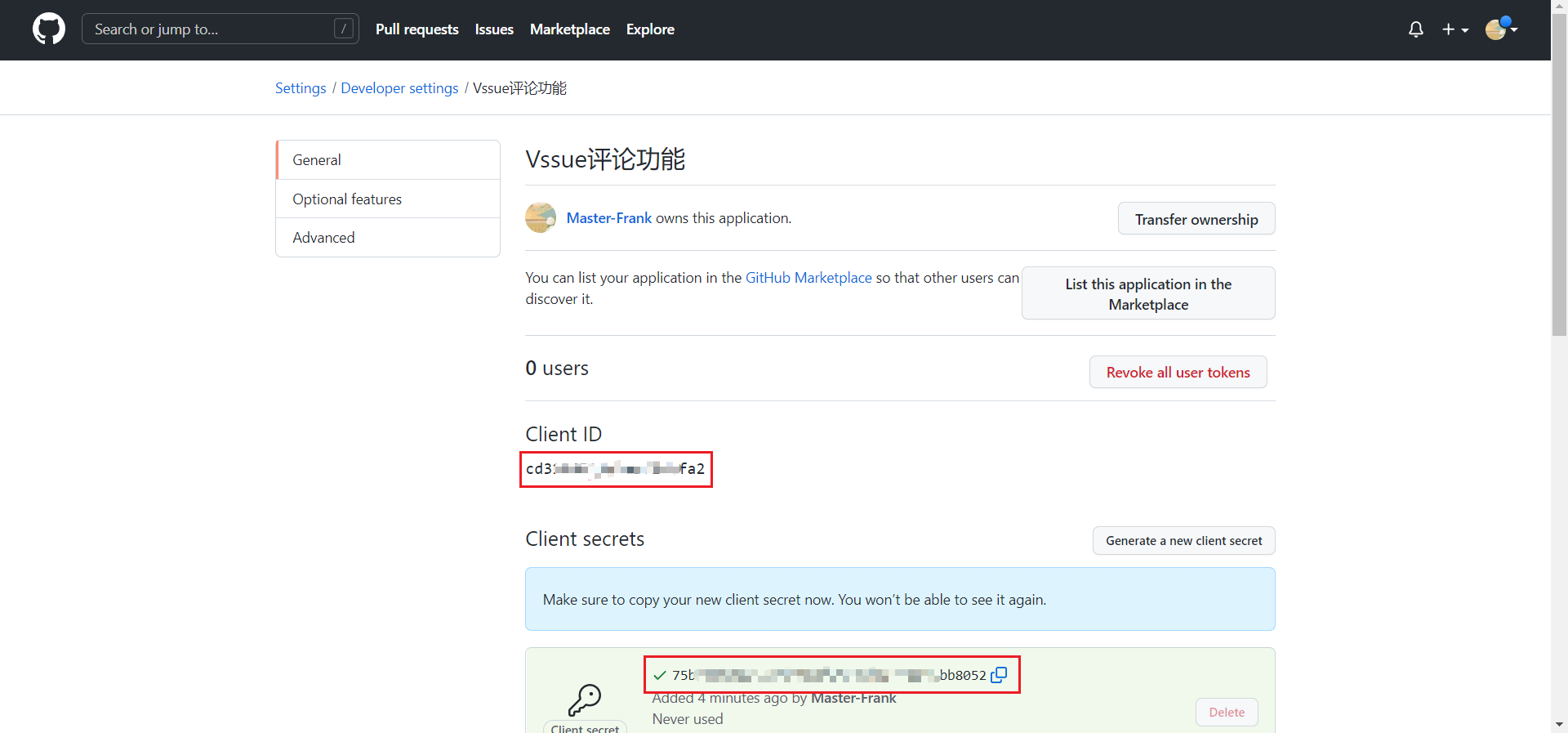Copy the client secret with the copy icon
Screen dimensions: 1568x733
click(x=999, y=675)
